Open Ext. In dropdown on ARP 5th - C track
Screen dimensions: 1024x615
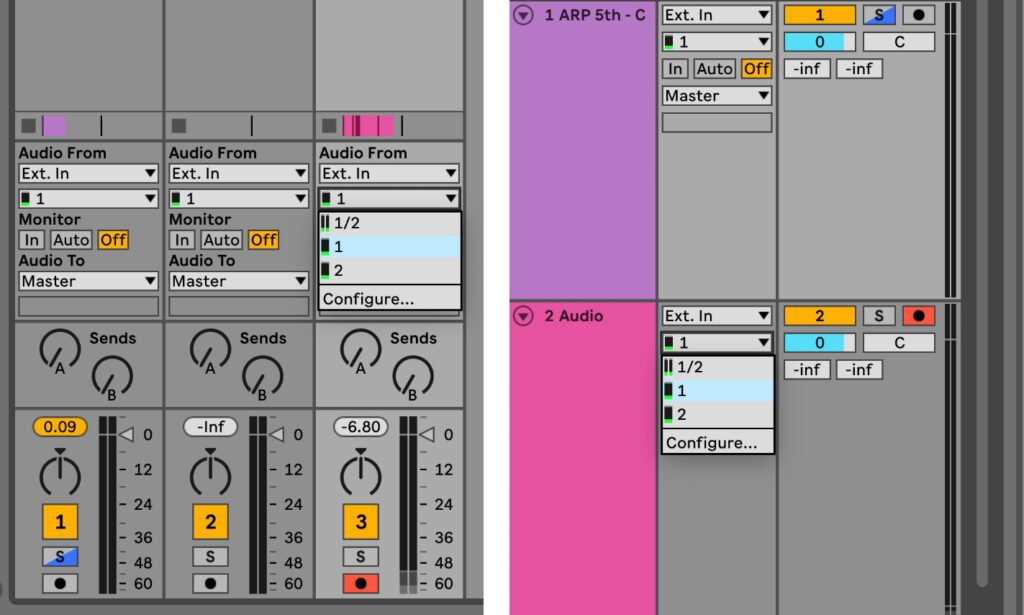point(717,15)
